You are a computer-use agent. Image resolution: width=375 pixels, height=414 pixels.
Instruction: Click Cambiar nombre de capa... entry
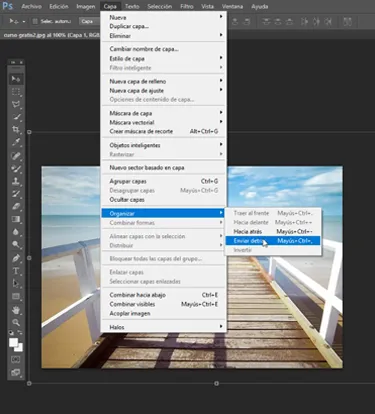click(x=163, y=49)
